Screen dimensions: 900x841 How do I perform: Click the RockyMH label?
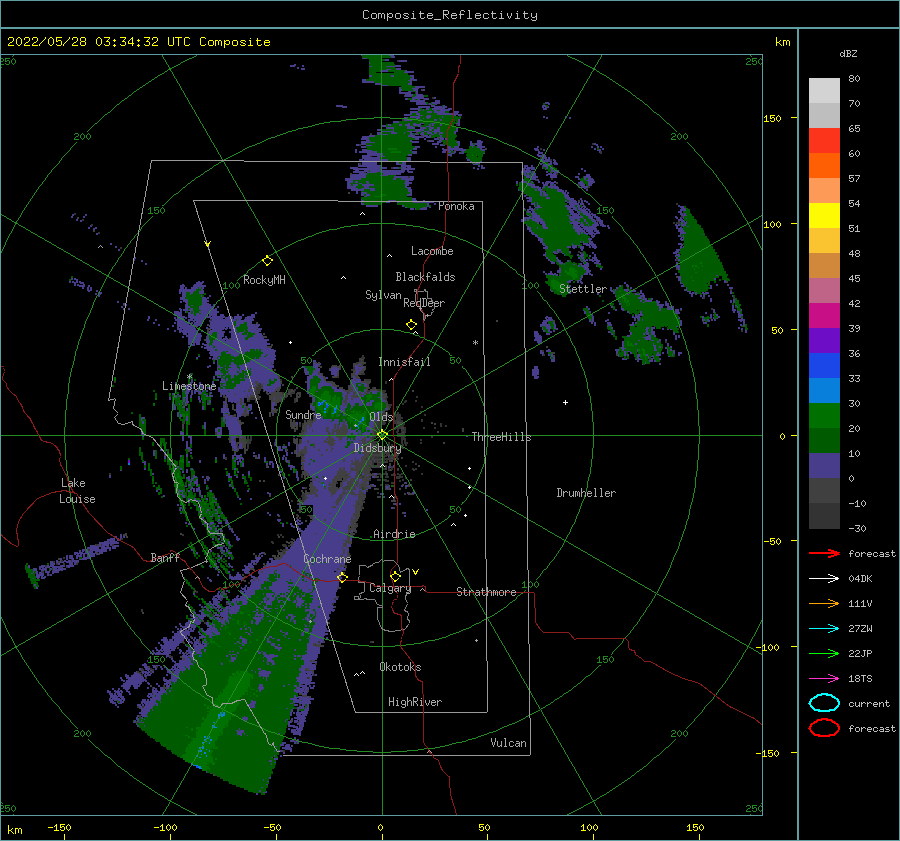pos(264,280)
